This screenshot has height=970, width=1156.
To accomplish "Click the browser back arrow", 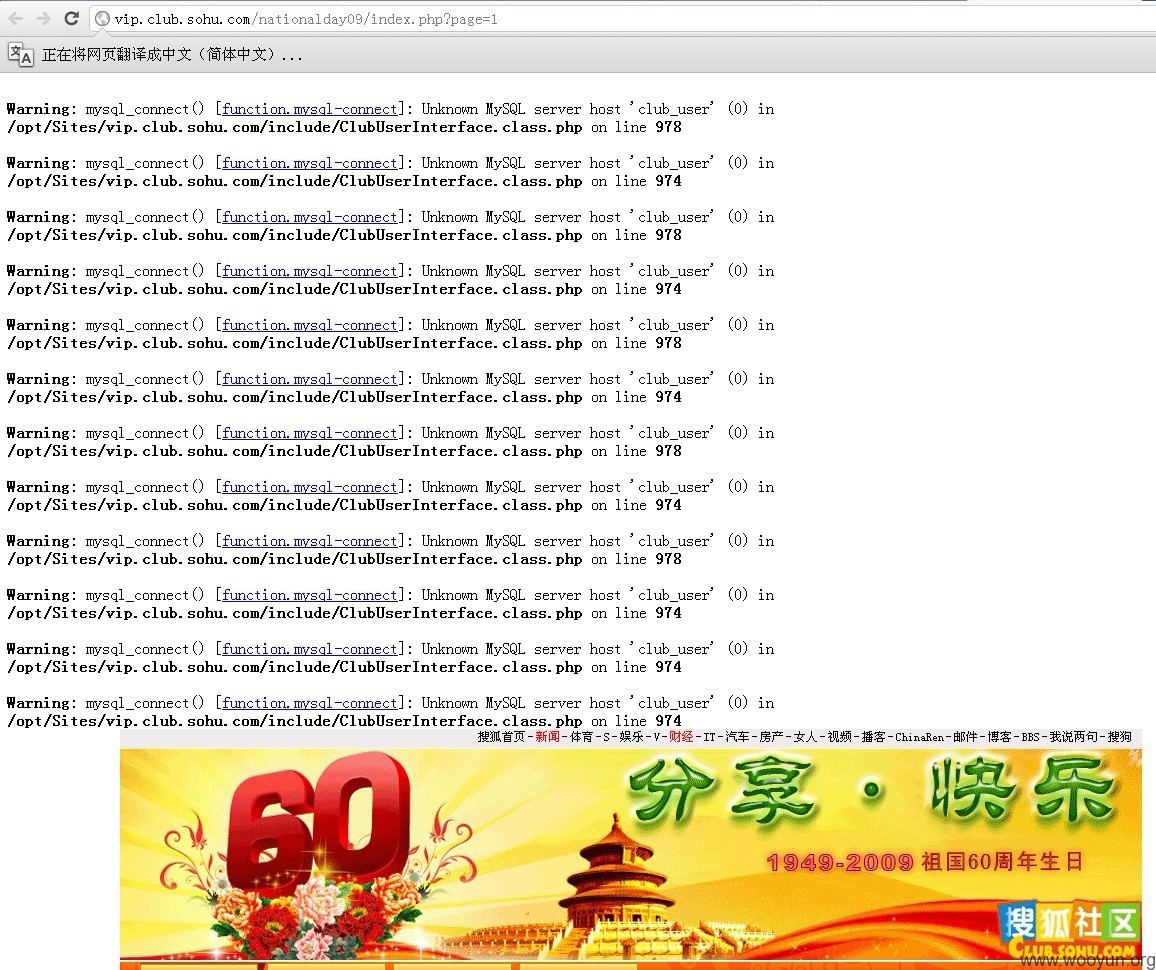I will 16,18.
